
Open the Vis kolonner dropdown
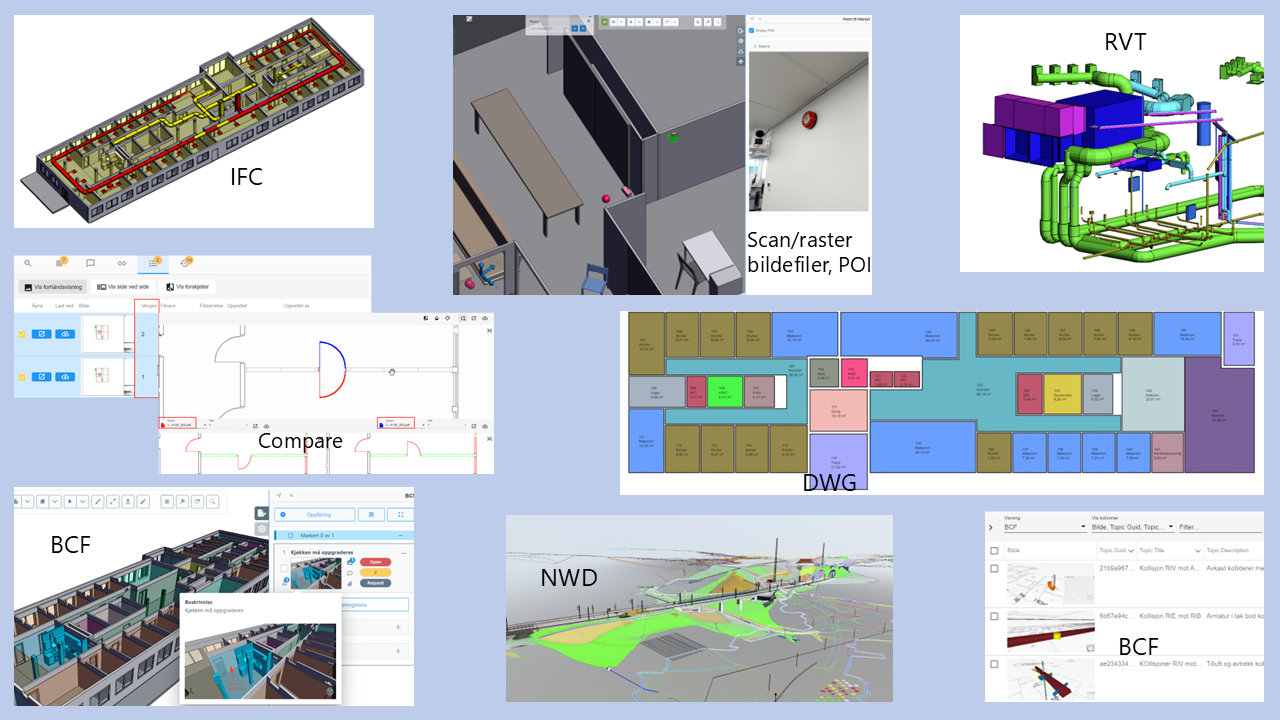coord(1132,527)
